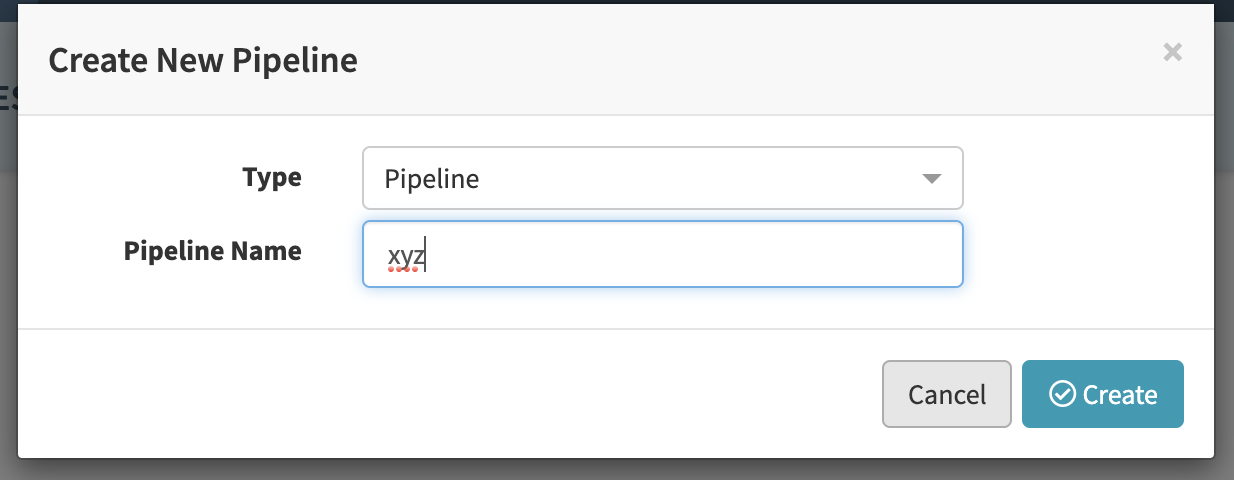The image size is (1234, 480).
Task: Click the 'Type' field label
Action: coord(271,178)
